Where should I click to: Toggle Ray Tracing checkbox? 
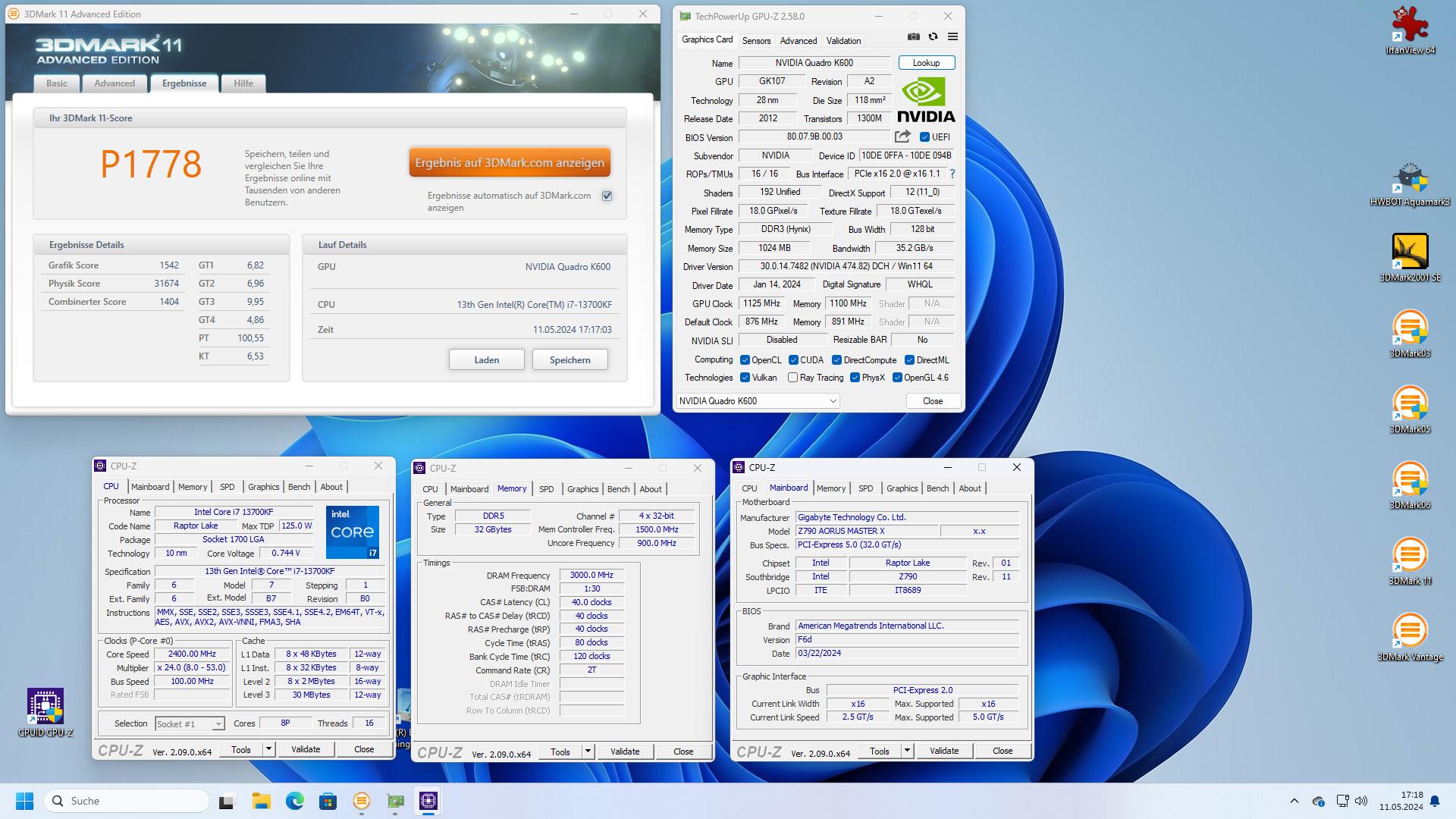pyautogui.click(x=792, y=378)
